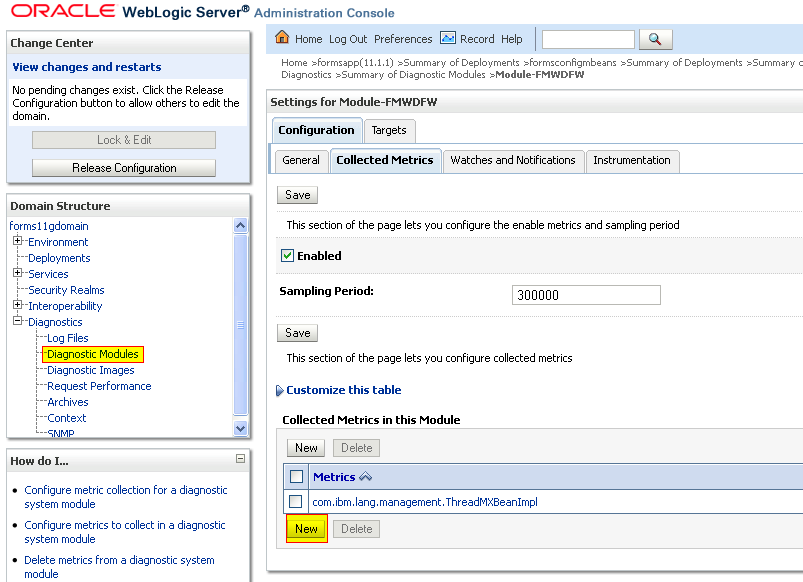This screenshot has width=803, height=582.
Task: Click Summary of Diagnostic Modules breadcrumb
Action: coord(413,75)
